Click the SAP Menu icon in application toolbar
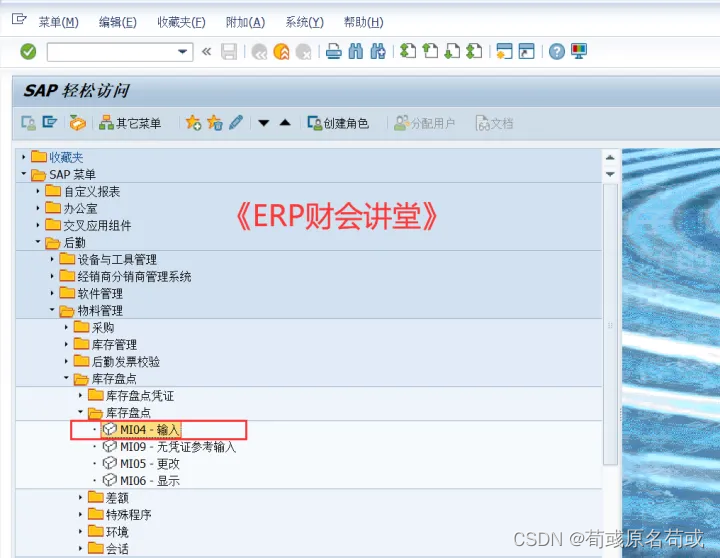The height and width of the screenshot is (558, 720). [50, 123]
